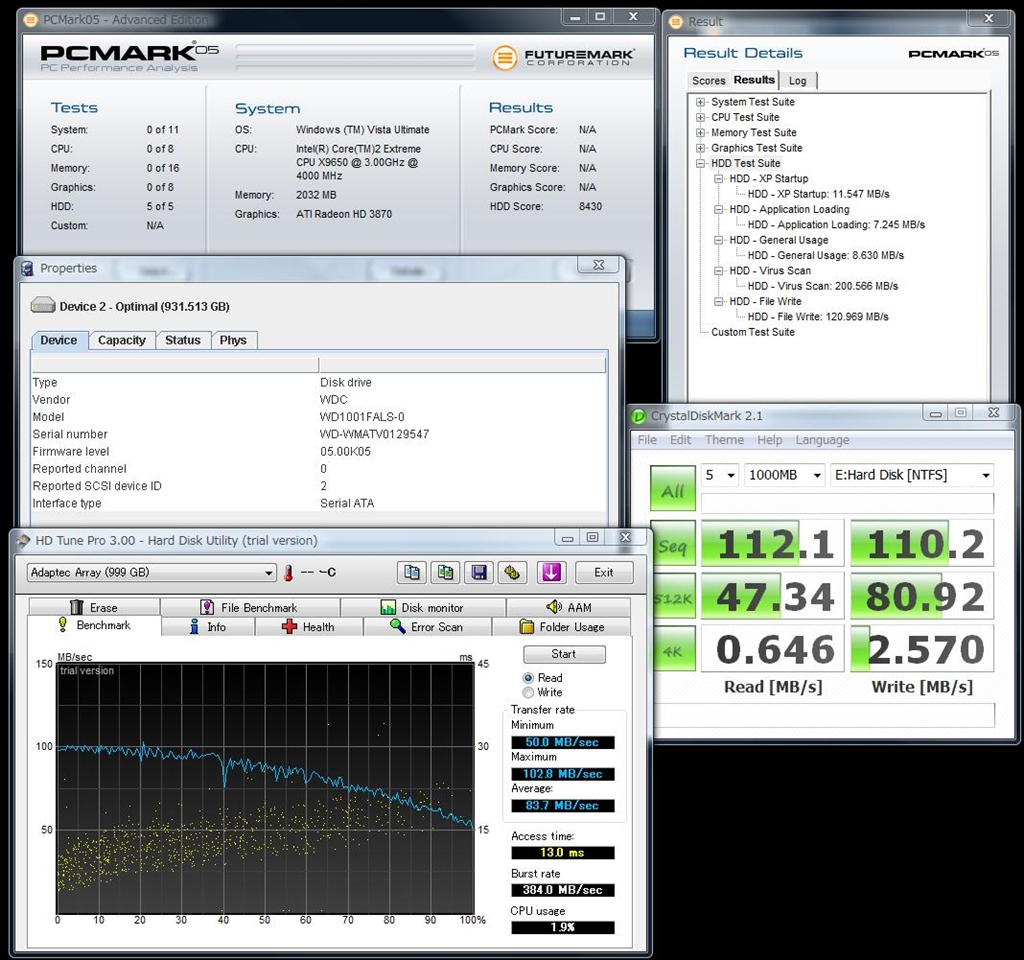The height and width of the screenshot is (960, 1024).
Task: Click the purple down-arrow icon in HD Tune
Action: click(x=551, y=572)
